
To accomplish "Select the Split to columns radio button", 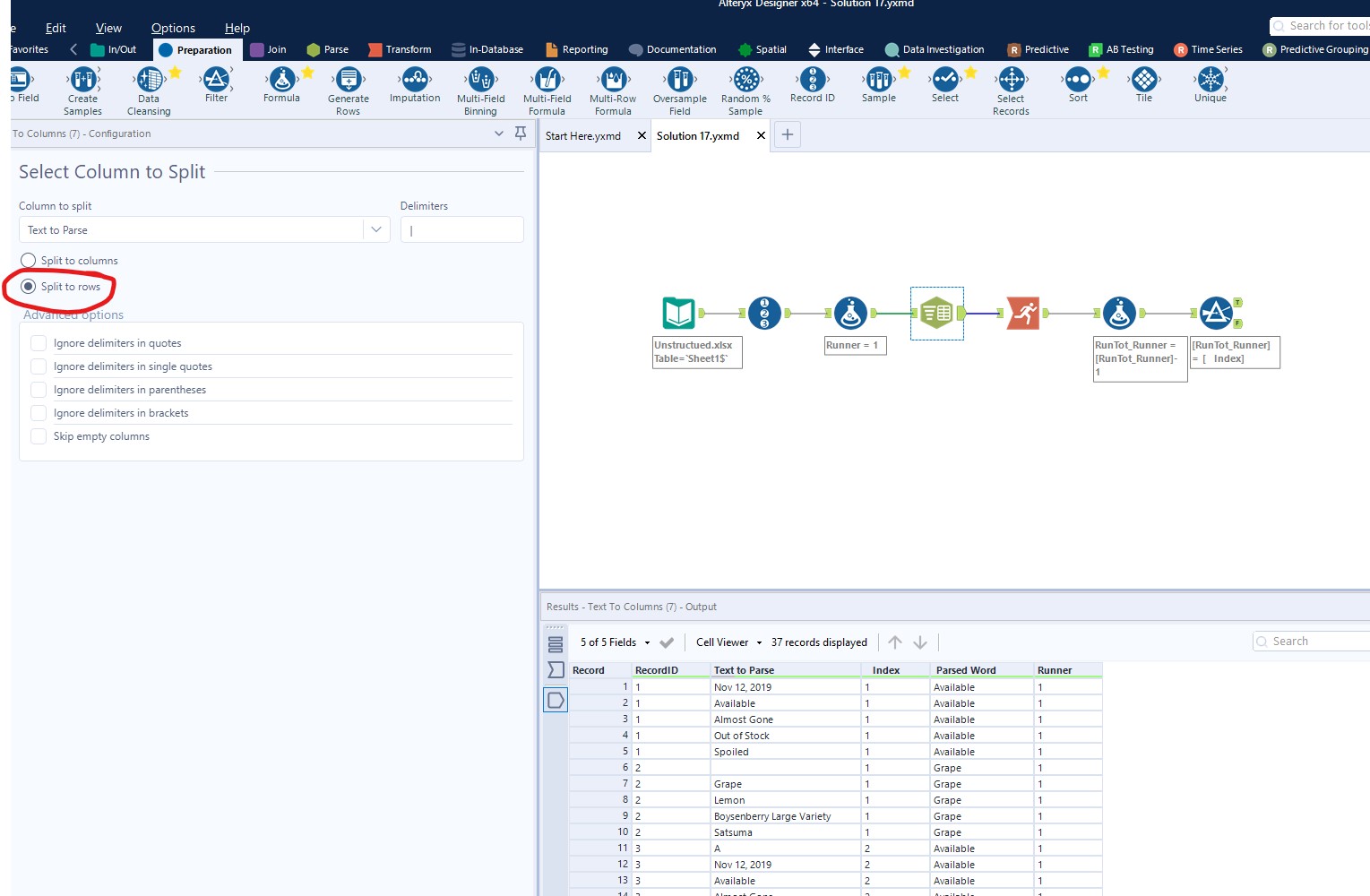I will point(28,260).
